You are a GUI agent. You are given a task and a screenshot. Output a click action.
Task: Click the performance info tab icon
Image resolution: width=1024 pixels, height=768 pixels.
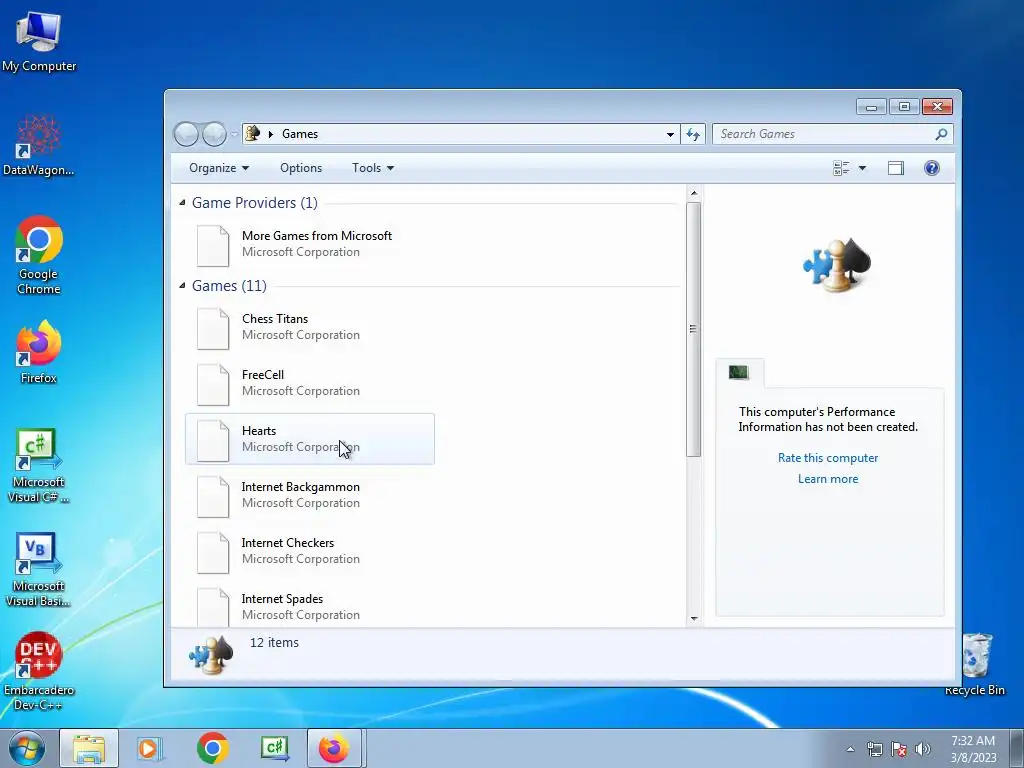point(739,372)
